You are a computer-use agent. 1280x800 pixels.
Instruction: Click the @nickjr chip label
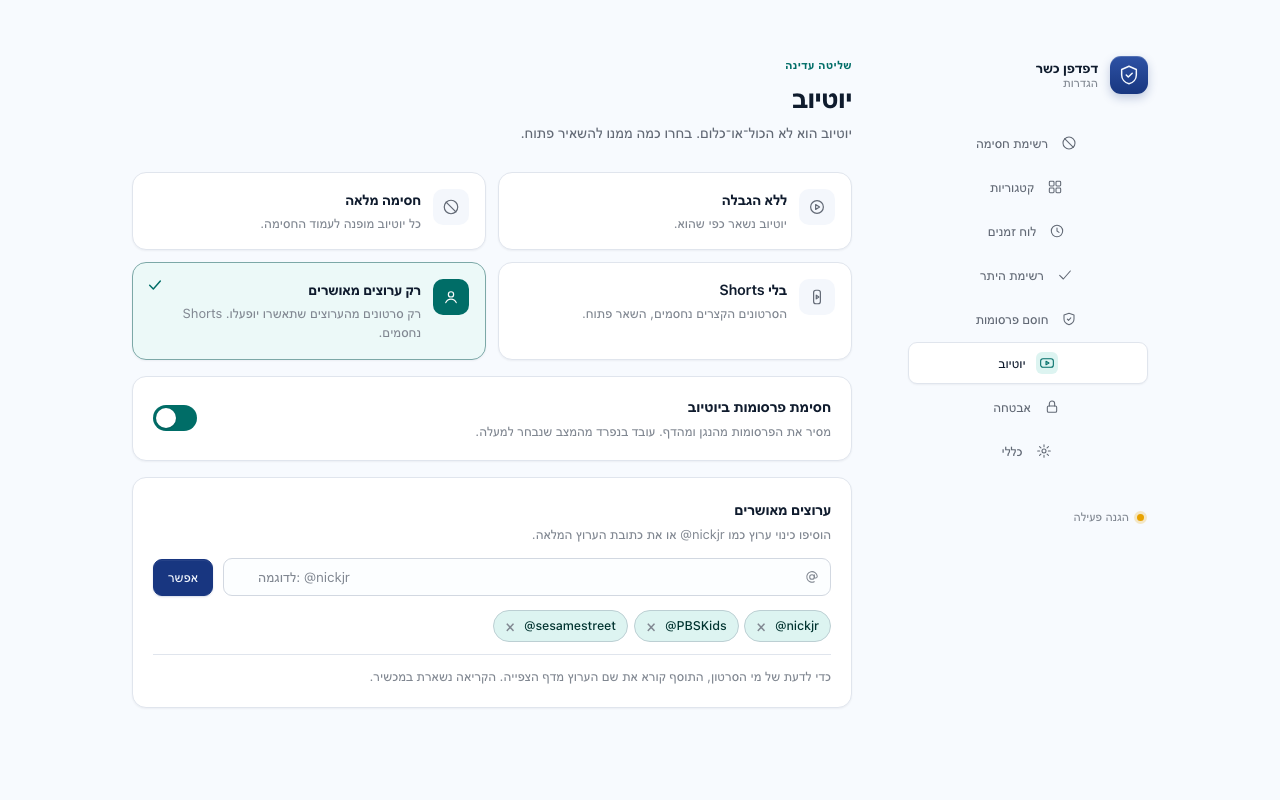coord(797,626)
